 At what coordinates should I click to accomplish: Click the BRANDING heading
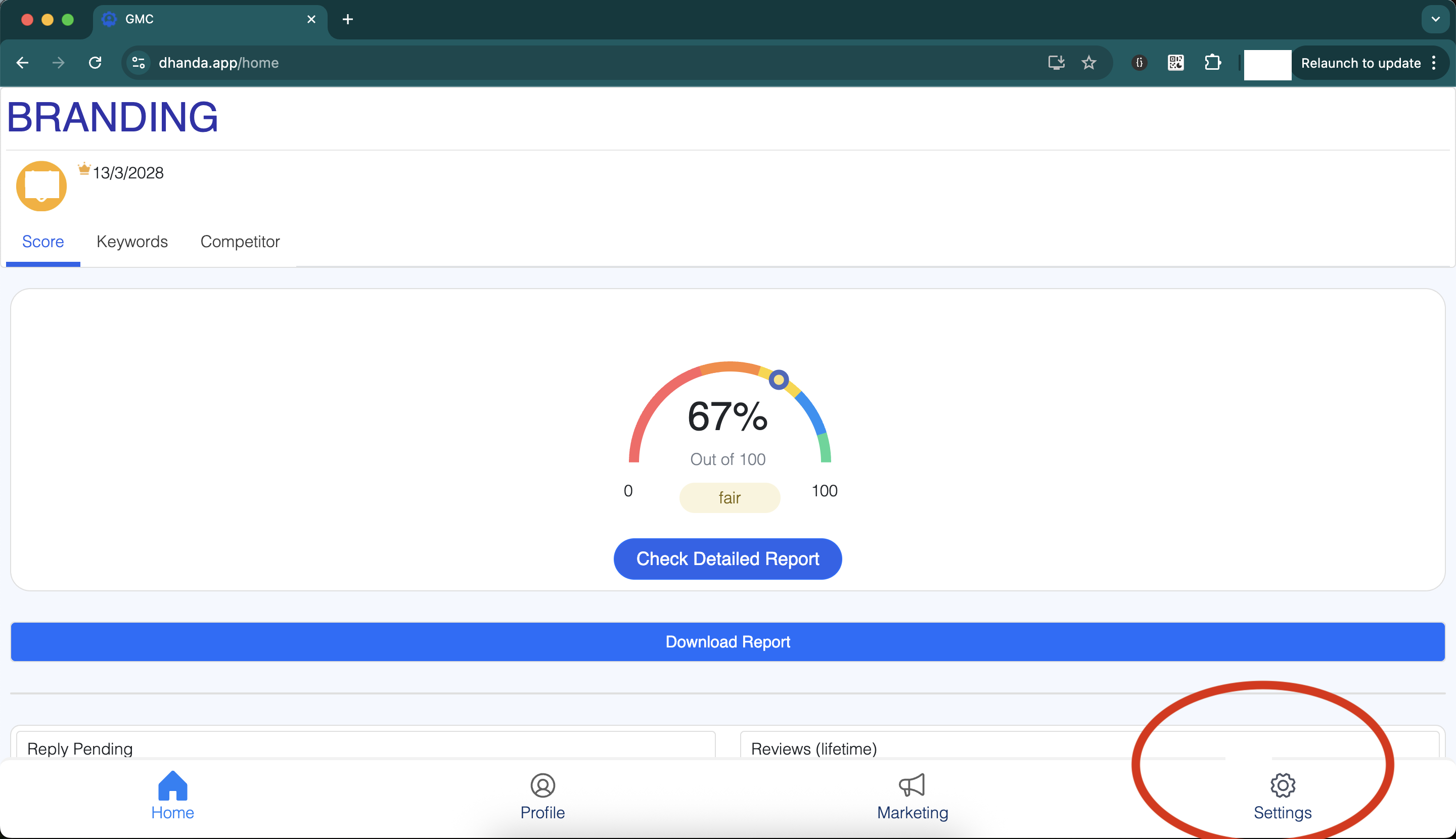(112, 118)
